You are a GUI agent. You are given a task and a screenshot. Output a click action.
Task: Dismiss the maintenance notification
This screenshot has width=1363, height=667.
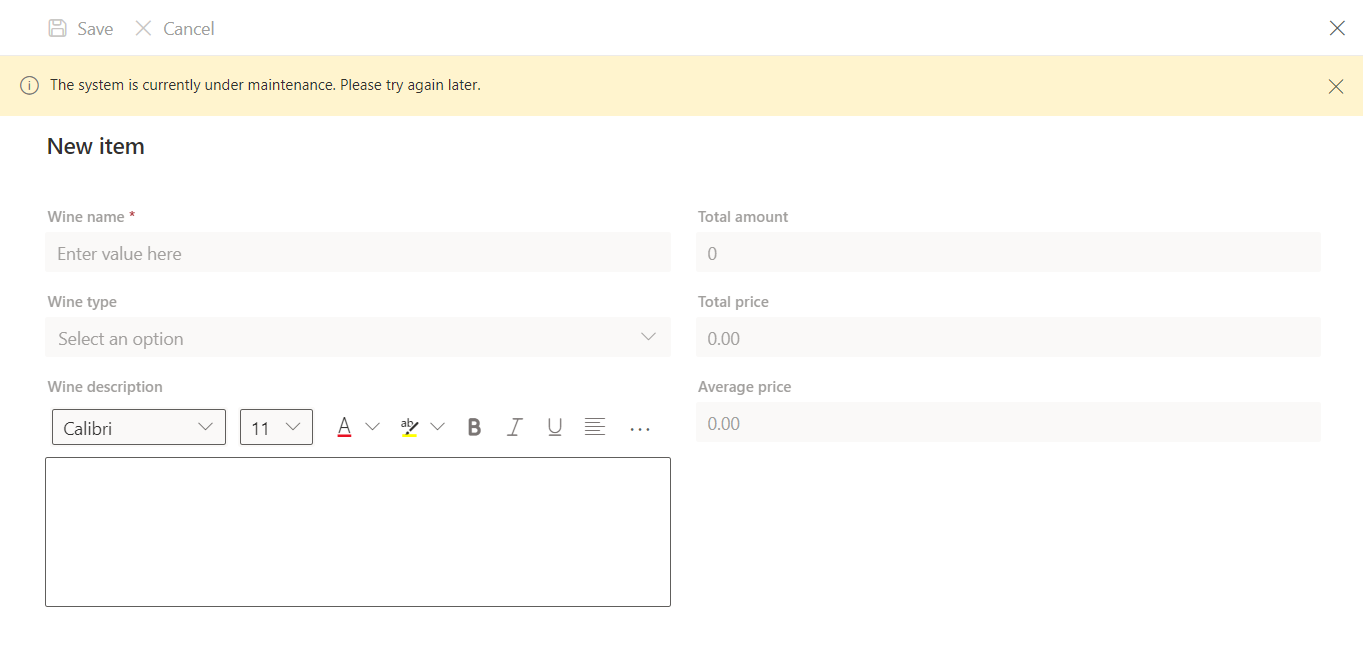tap(1336, 86)
